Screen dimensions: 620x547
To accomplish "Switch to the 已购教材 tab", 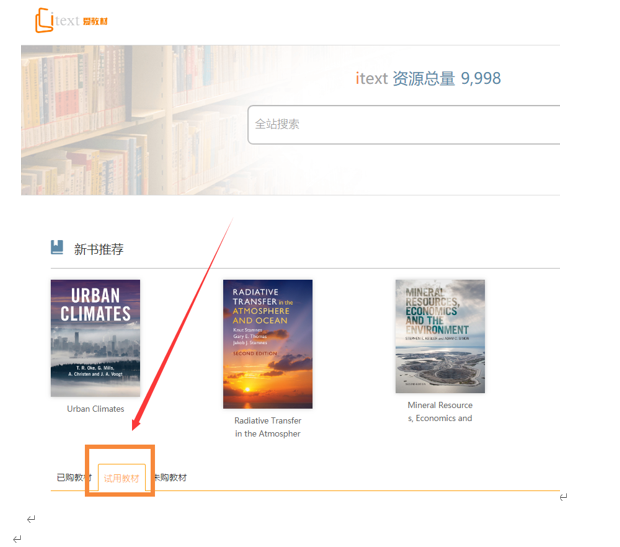I will [74, 477].
